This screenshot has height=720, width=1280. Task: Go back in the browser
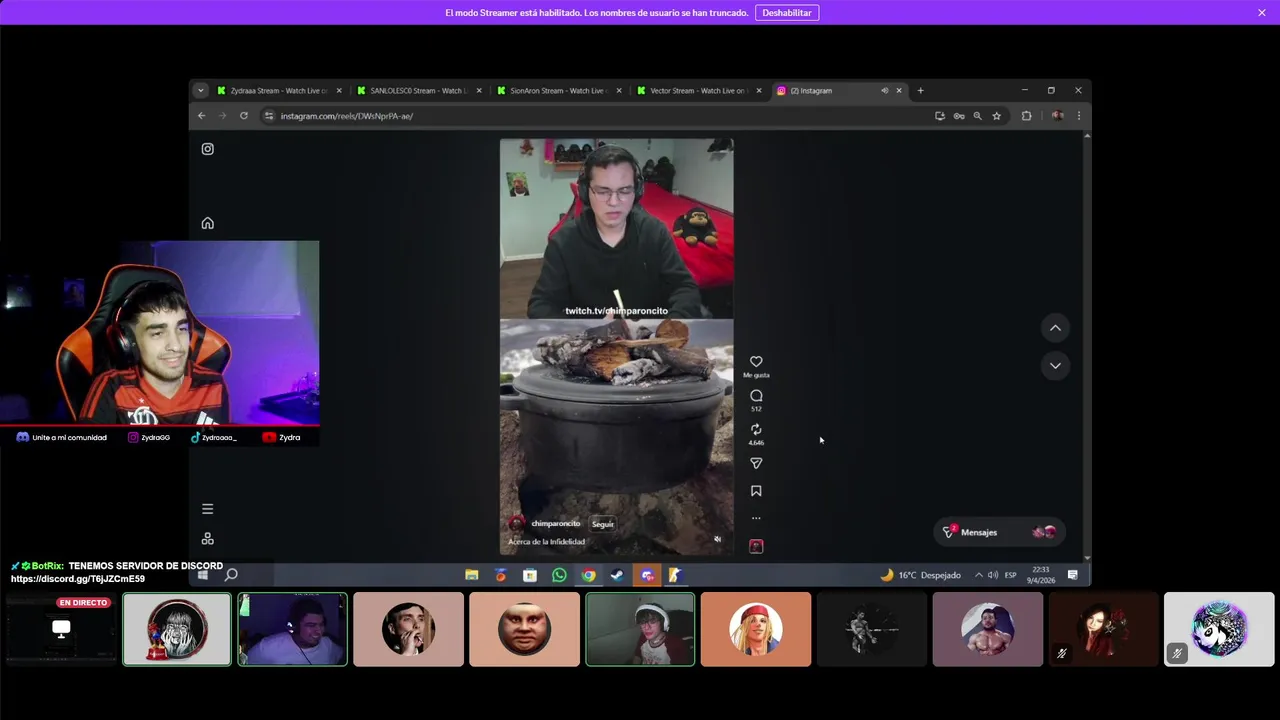click(x=201, y=116)
